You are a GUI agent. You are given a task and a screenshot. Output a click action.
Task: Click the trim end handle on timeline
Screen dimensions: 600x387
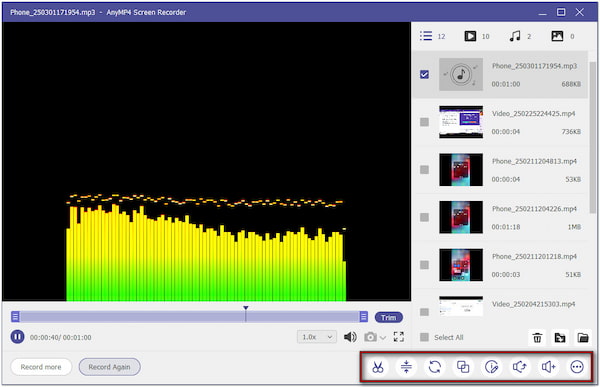click(364, 317)
